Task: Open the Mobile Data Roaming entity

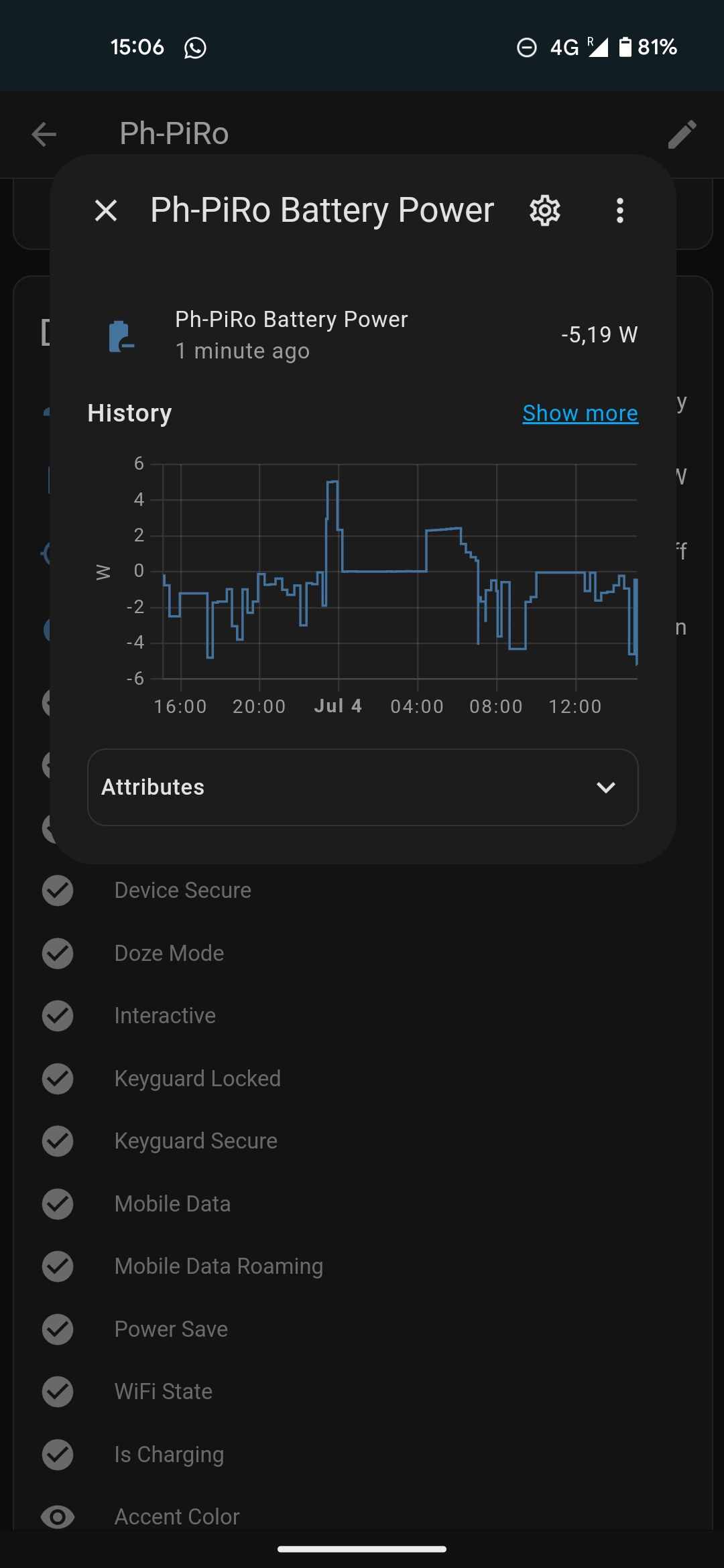Action: coord(219,1266)
